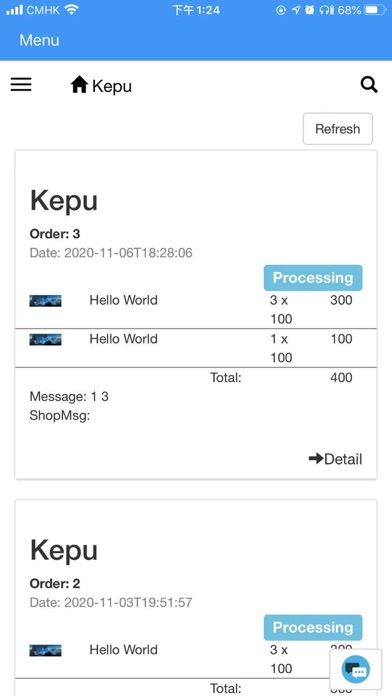
Task: Click Processing badge on Order 3
Action: coord(313,278)
